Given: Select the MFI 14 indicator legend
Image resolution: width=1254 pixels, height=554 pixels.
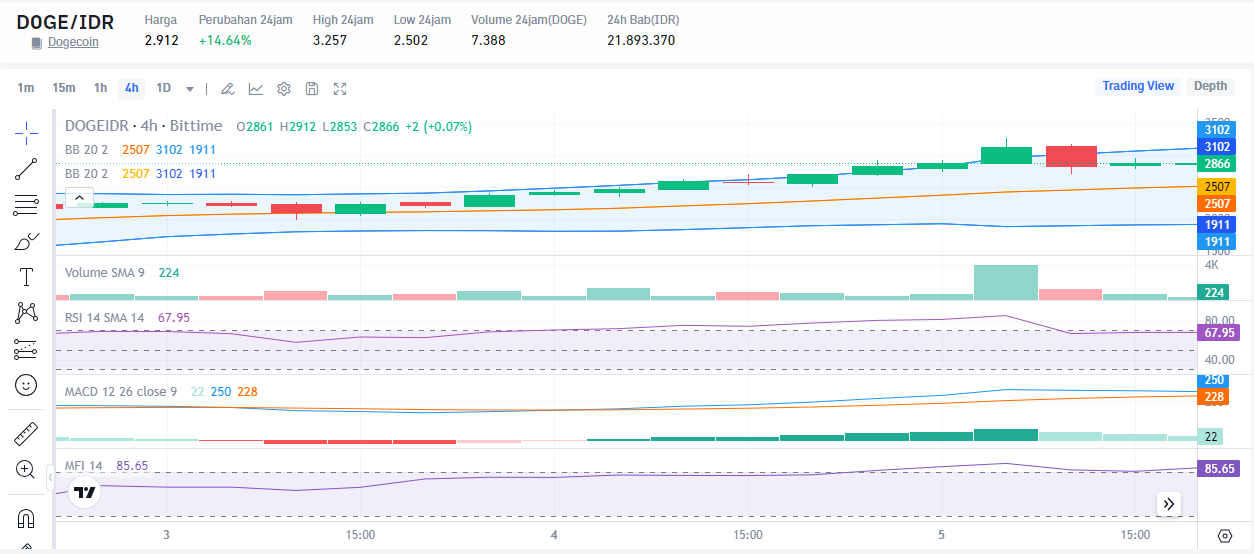Looking at the screenshot, I should 84,465.
